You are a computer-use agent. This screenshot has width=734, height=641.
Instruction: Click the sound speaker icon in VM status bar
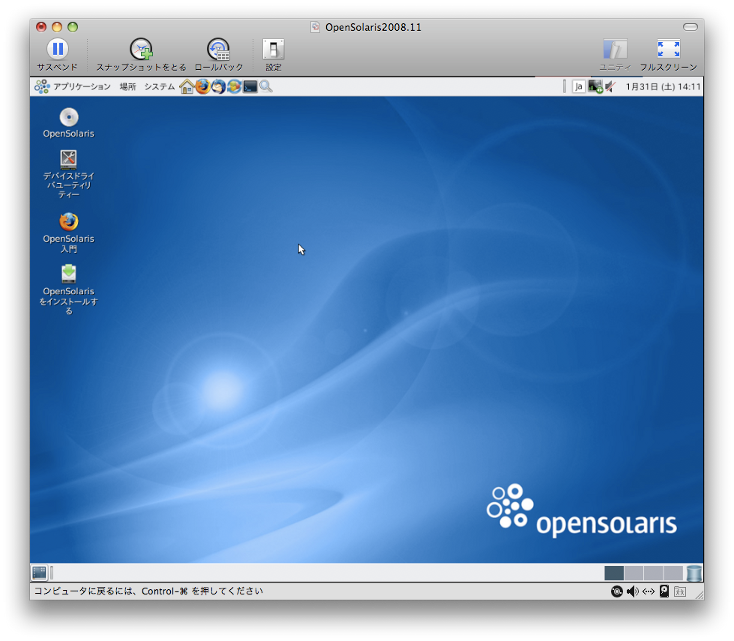[632, 592]
